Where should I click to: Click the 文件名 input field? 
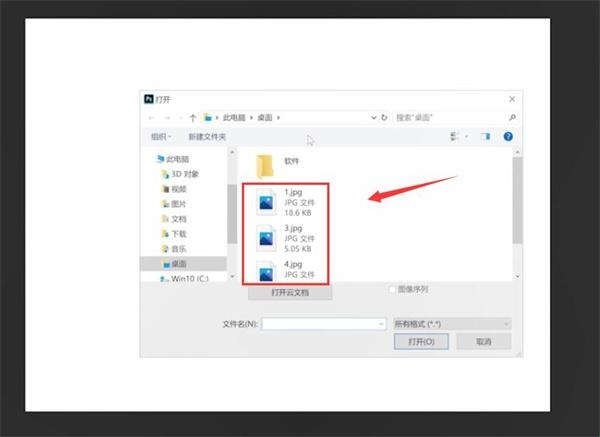click(324, 324)
